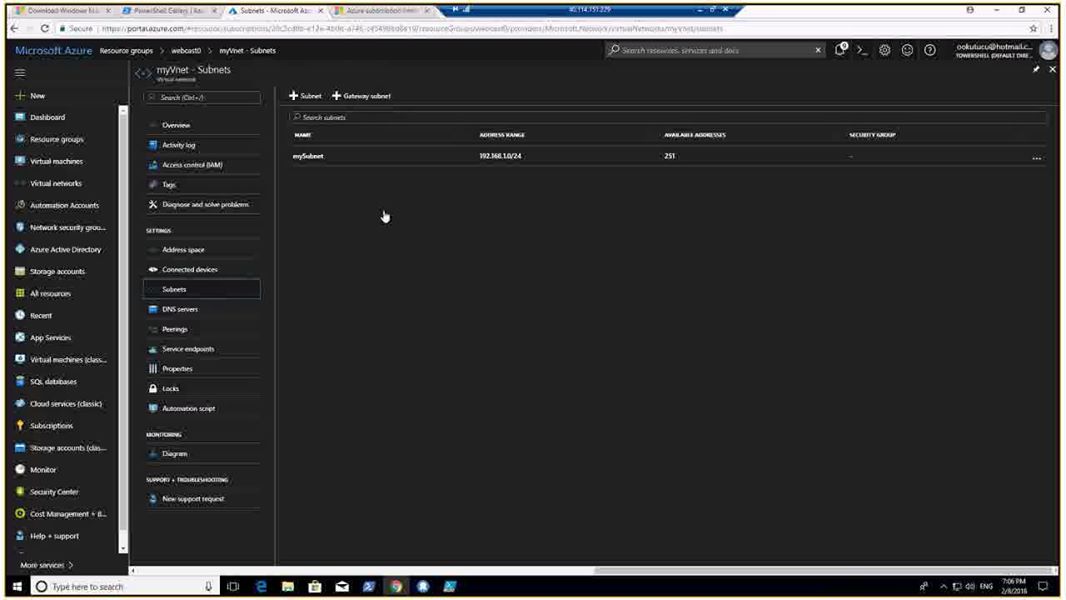Viewport: 1066px width, 600px height.
Task: Open Azure Active Directory in sidebar
Action: (65, 249)
